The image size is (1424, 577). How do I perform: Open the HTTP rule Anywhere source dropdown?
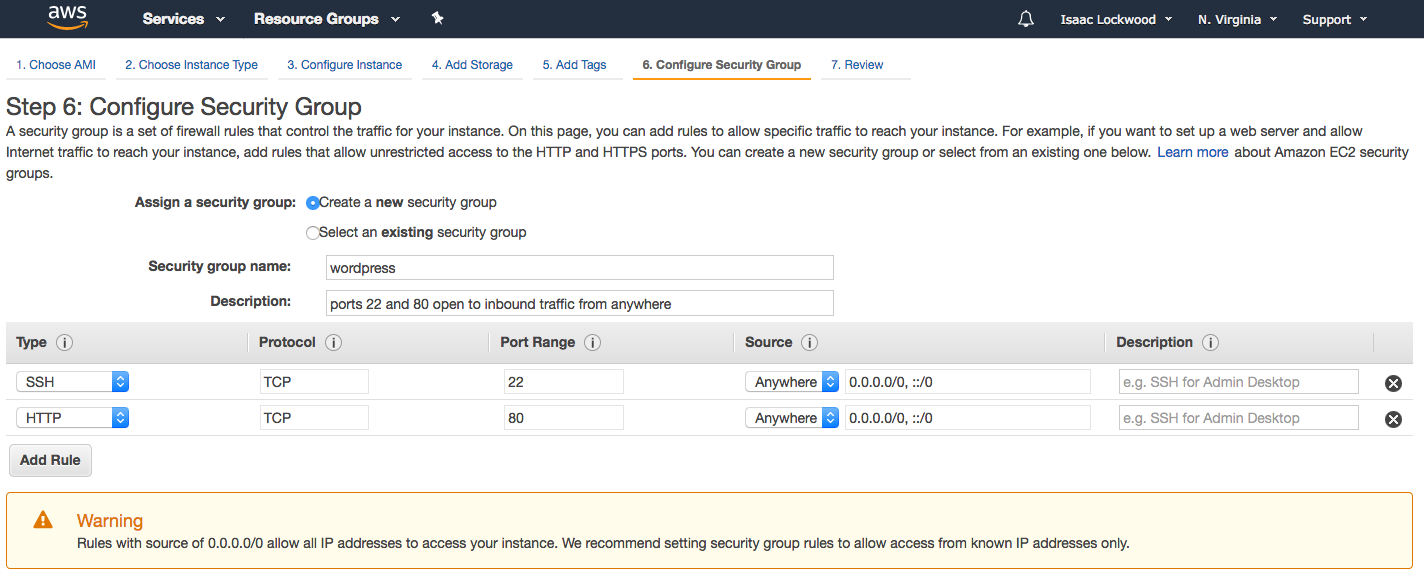[x=792, y=418]
